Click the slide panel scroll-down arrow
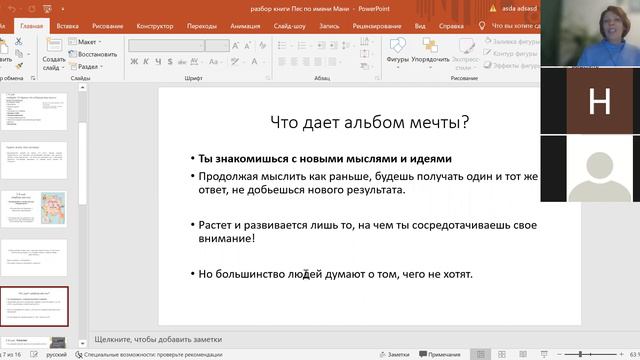This screenshot has width=640, height=360. click(x=82, y=344)
